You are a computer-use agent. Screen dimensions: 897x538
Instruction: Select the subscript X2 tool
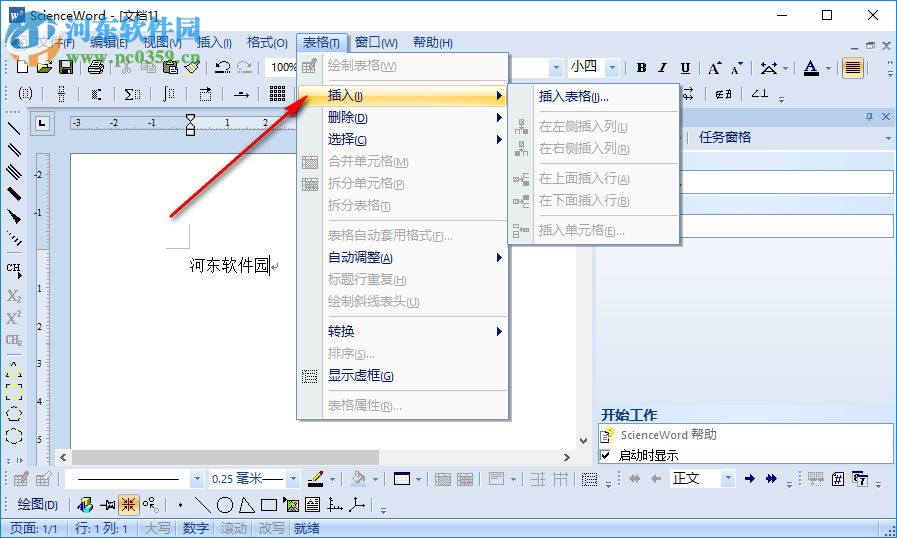(x=14, y=295)
